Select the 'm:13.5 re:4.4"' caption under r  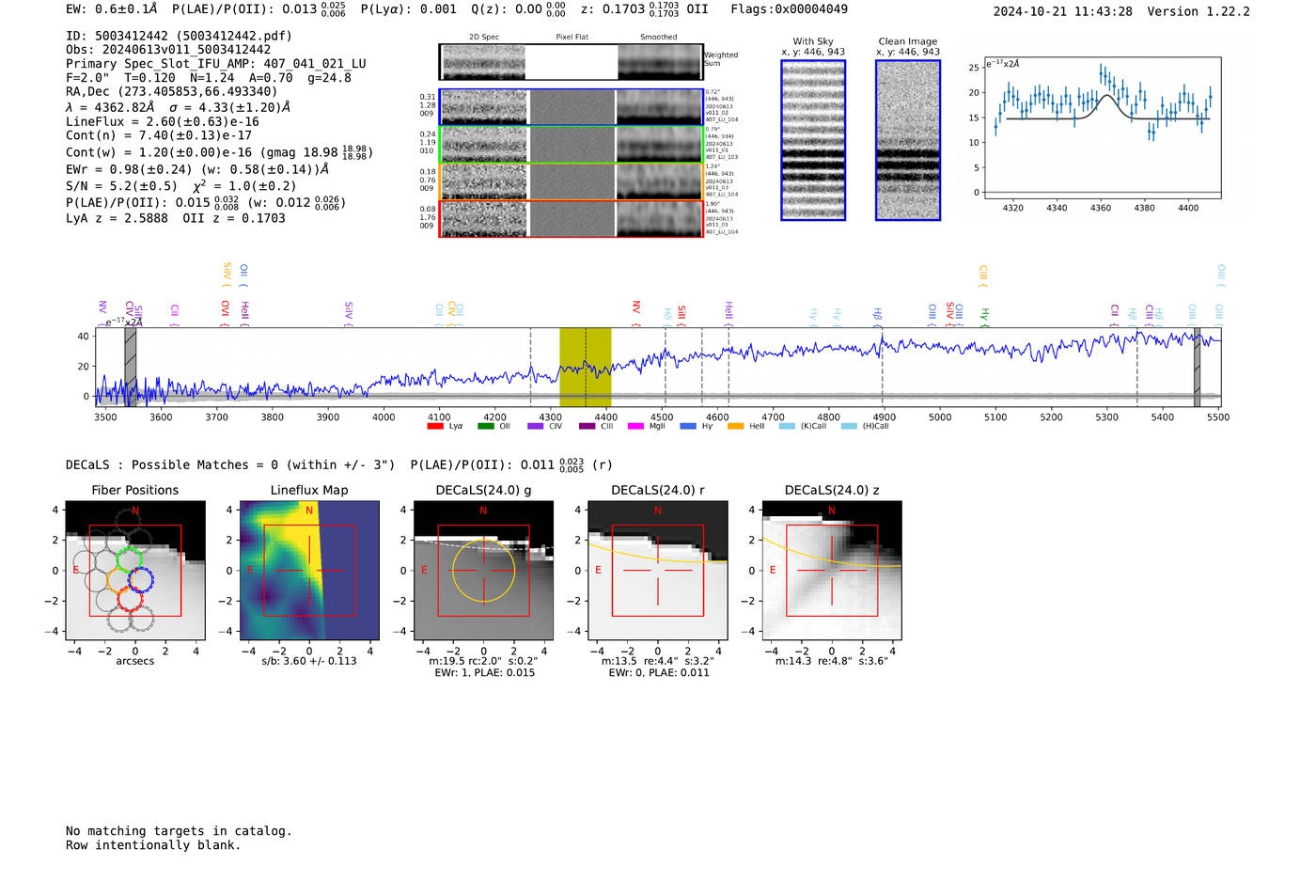click(640, 661)
